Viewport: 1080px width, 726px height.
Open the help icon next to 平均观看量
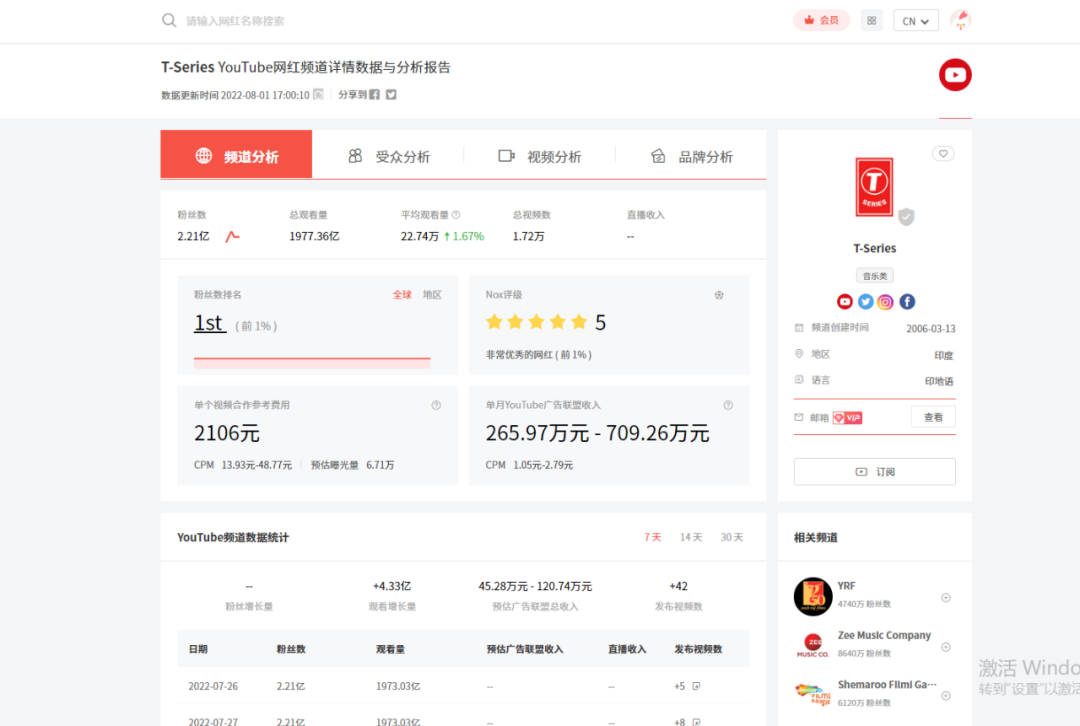pos(456,215)
